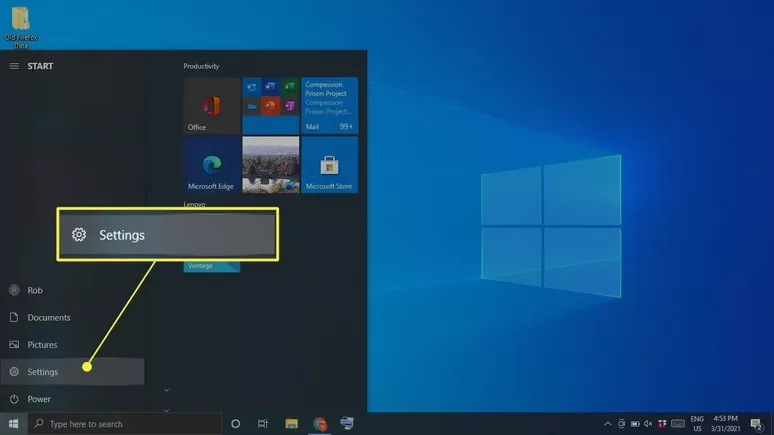Launch Microsoft Edge tile

coord(212,165)
